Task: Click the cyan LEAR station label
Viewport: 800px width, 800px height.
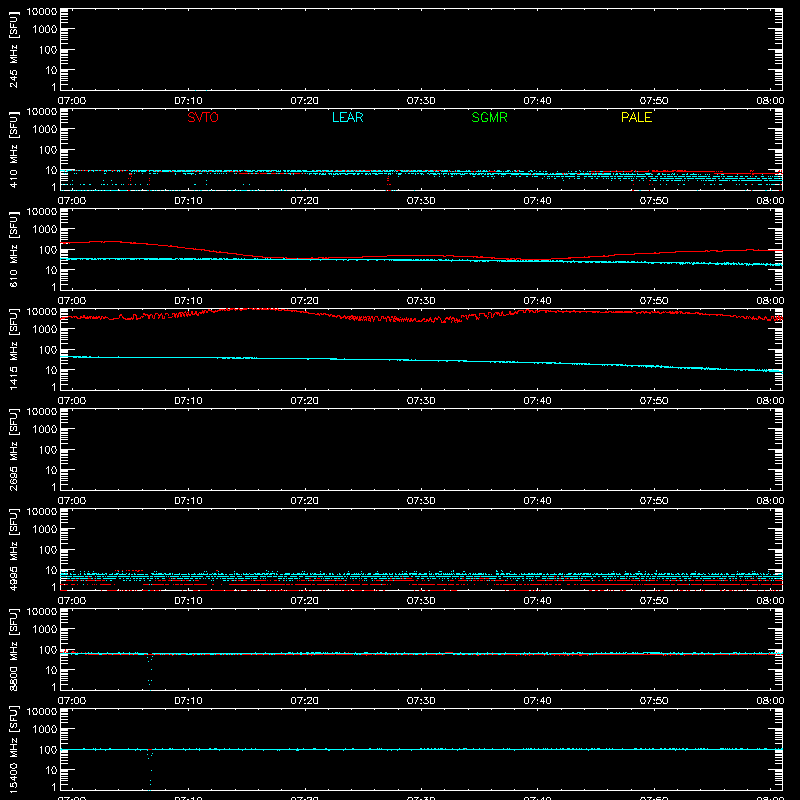Action: [347, 117]
